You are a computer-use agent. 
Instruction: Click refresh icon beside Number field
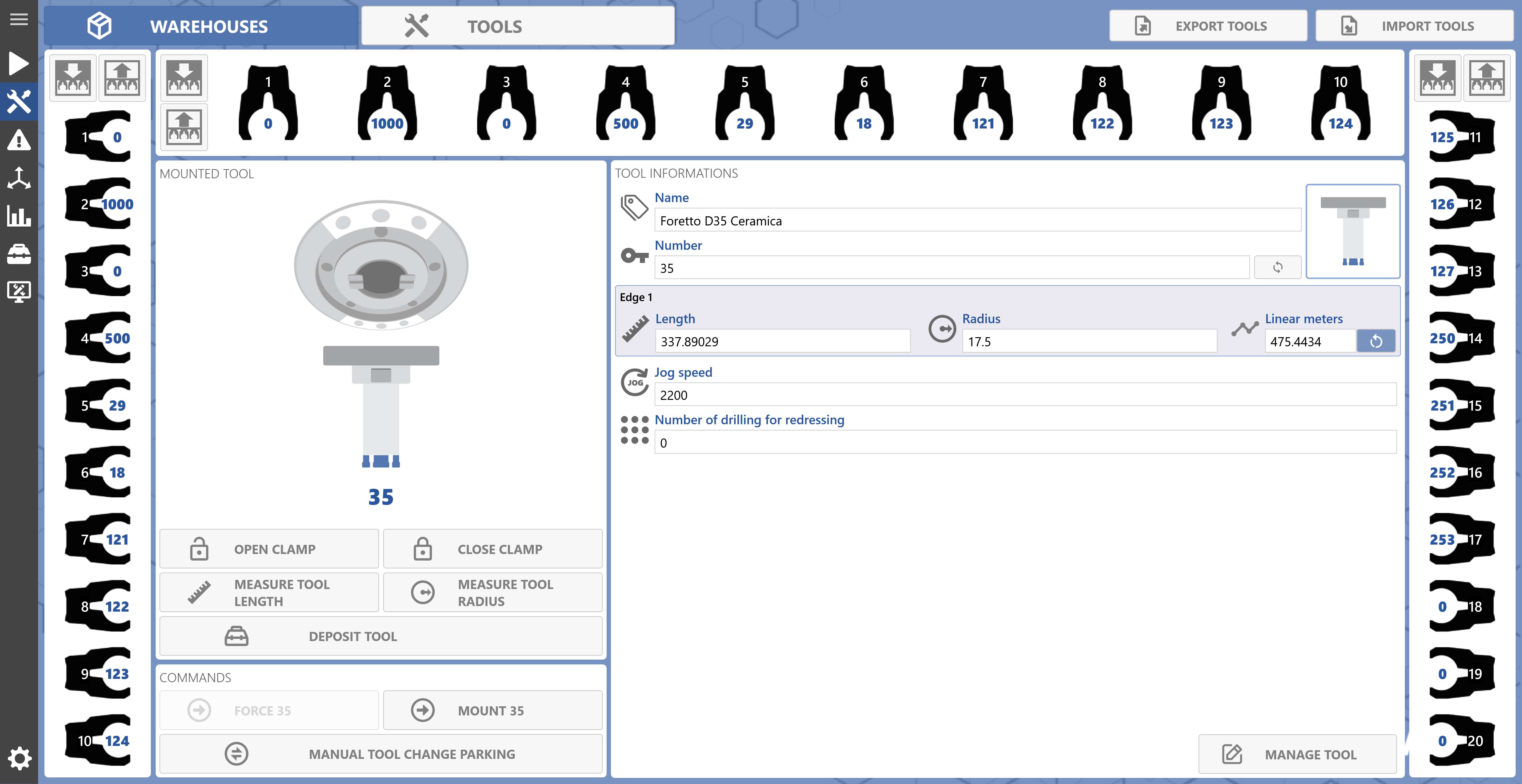[x=1277, y=267]
